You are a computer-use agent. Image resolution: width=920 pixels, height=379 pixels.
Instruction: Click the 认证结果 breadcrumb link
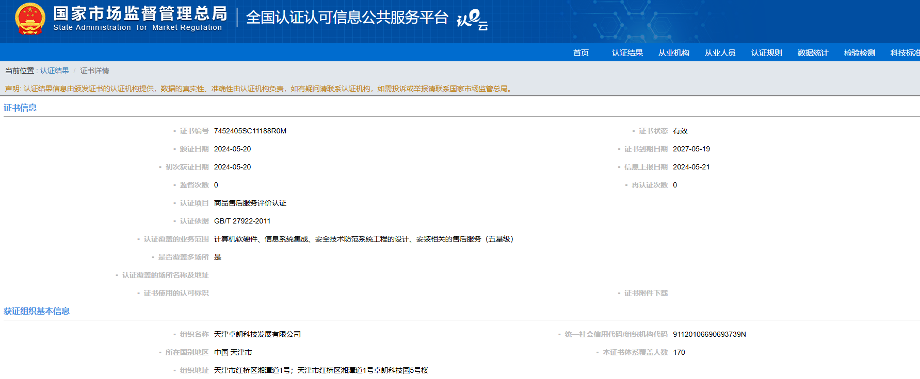pos(55,70)
